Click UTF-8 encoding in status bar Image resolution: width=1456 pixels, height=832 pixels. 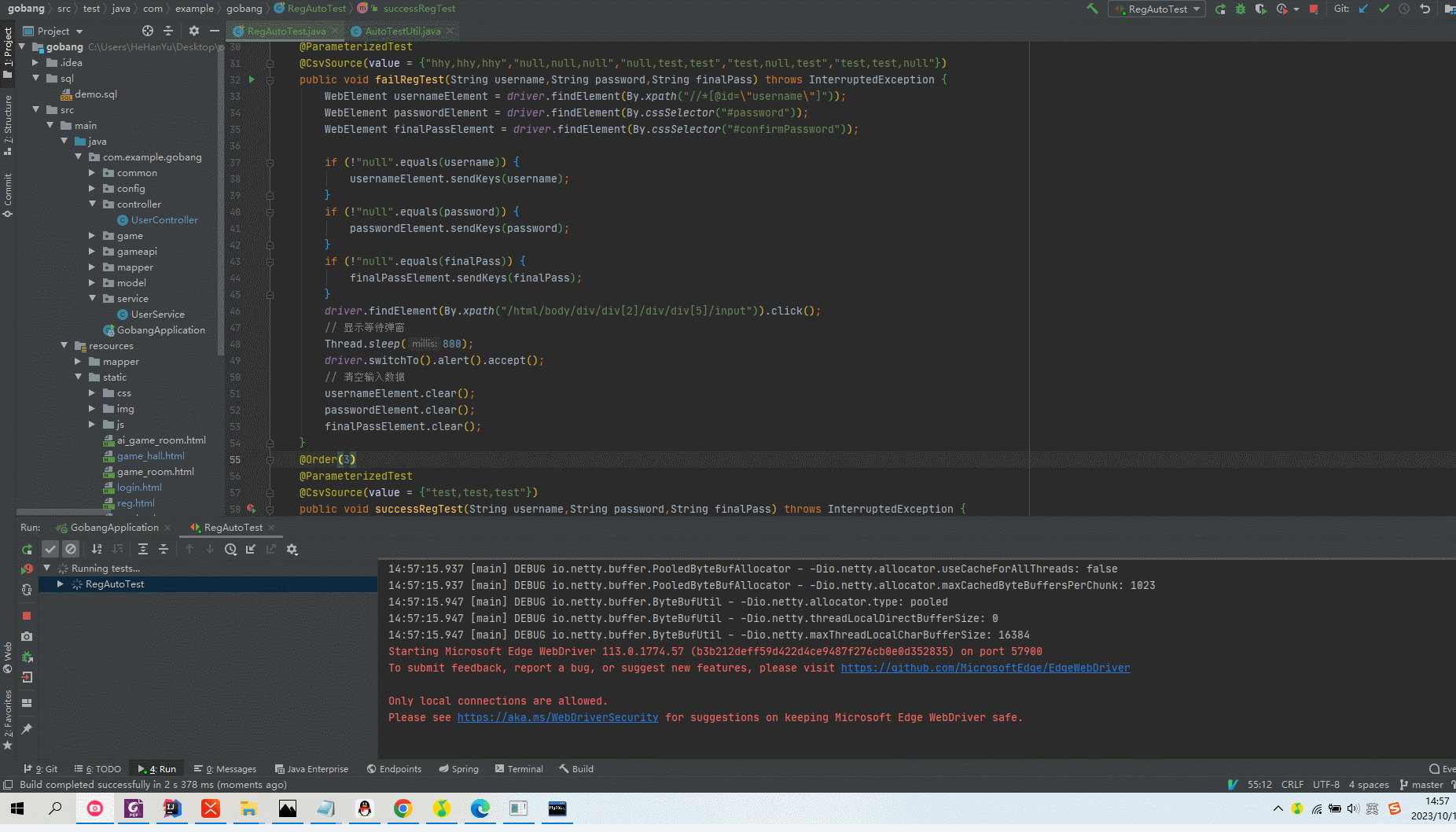click(1325, 784)
